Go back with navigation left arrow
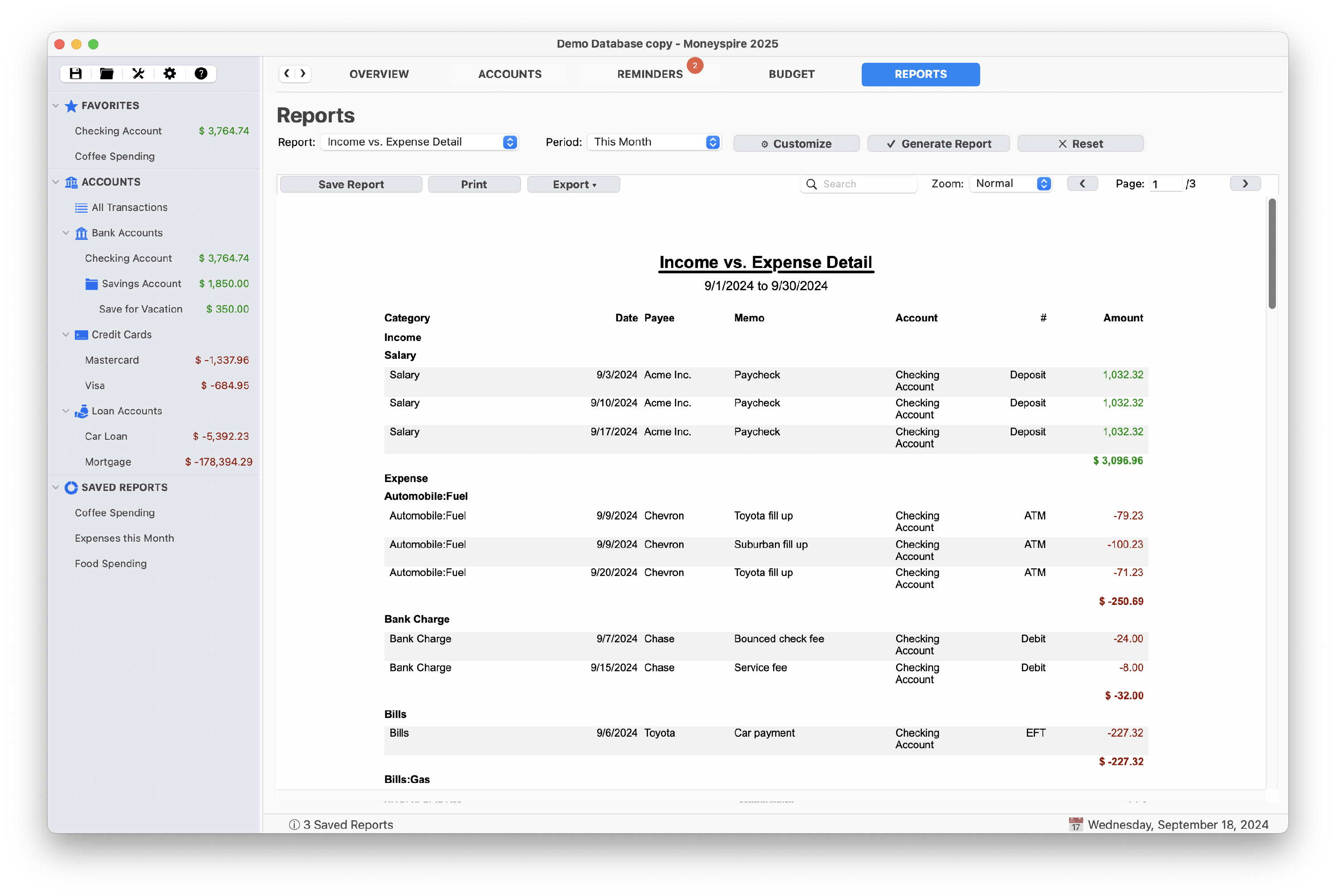This screenshot has height=896, width=1336. tap(287, 74)
